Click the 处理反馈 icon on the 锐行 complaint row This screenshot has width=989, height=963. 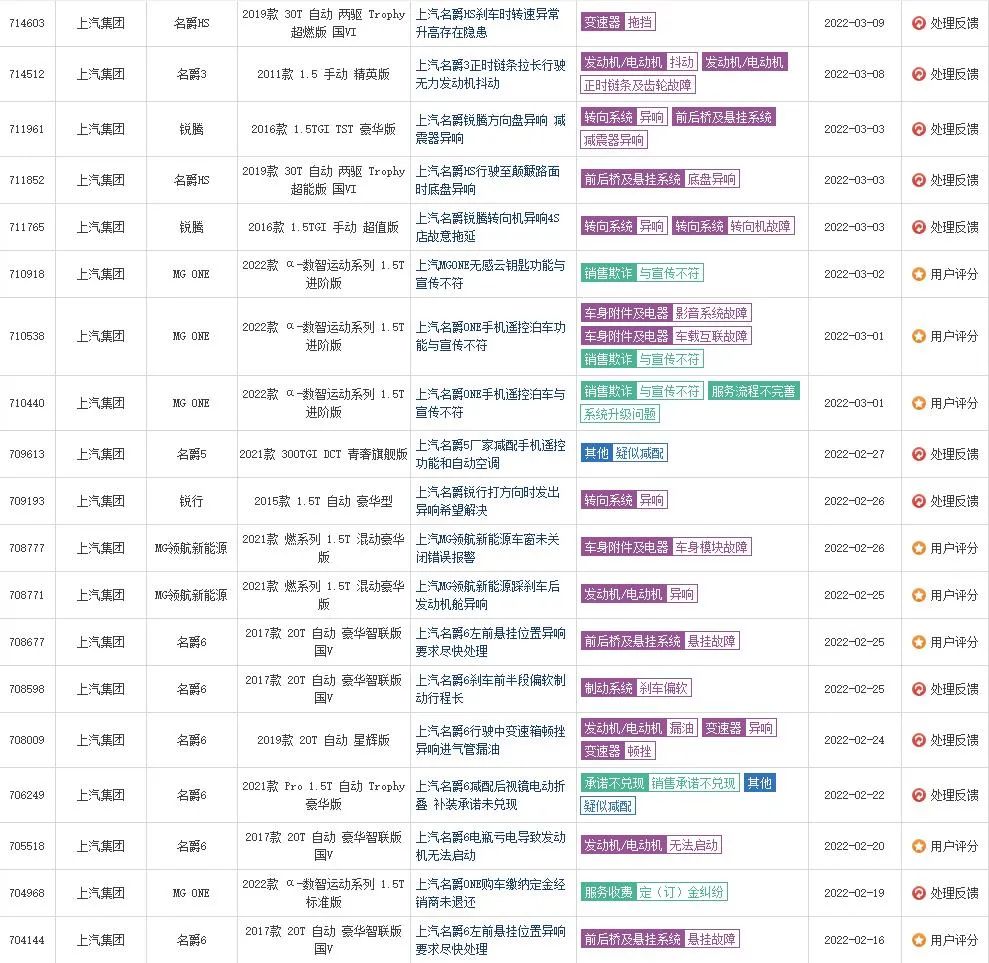(x=920, y=500)
